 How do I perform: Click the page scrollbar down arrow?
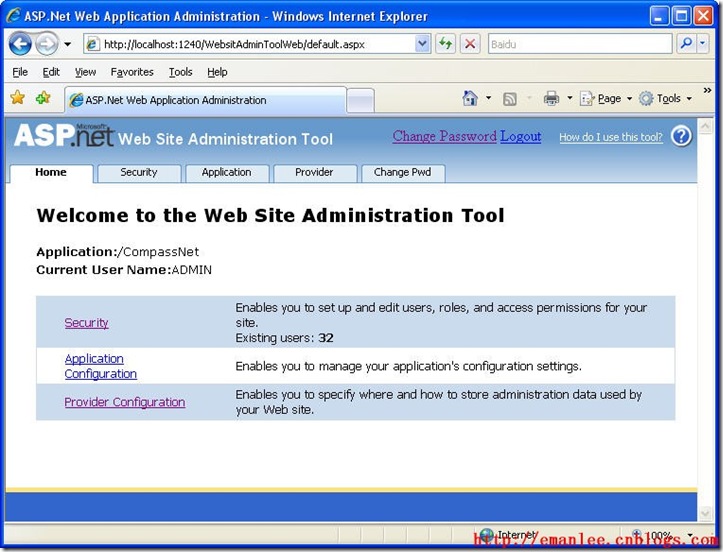pyautogui.click(x=705, y=512)
